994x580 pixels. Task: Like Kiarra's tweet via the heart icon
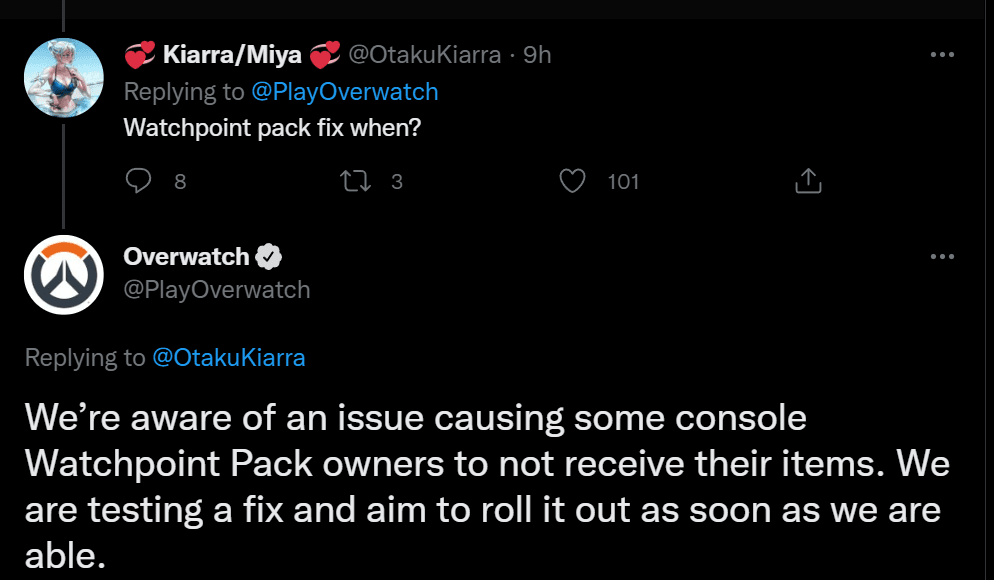pos(572,181)
